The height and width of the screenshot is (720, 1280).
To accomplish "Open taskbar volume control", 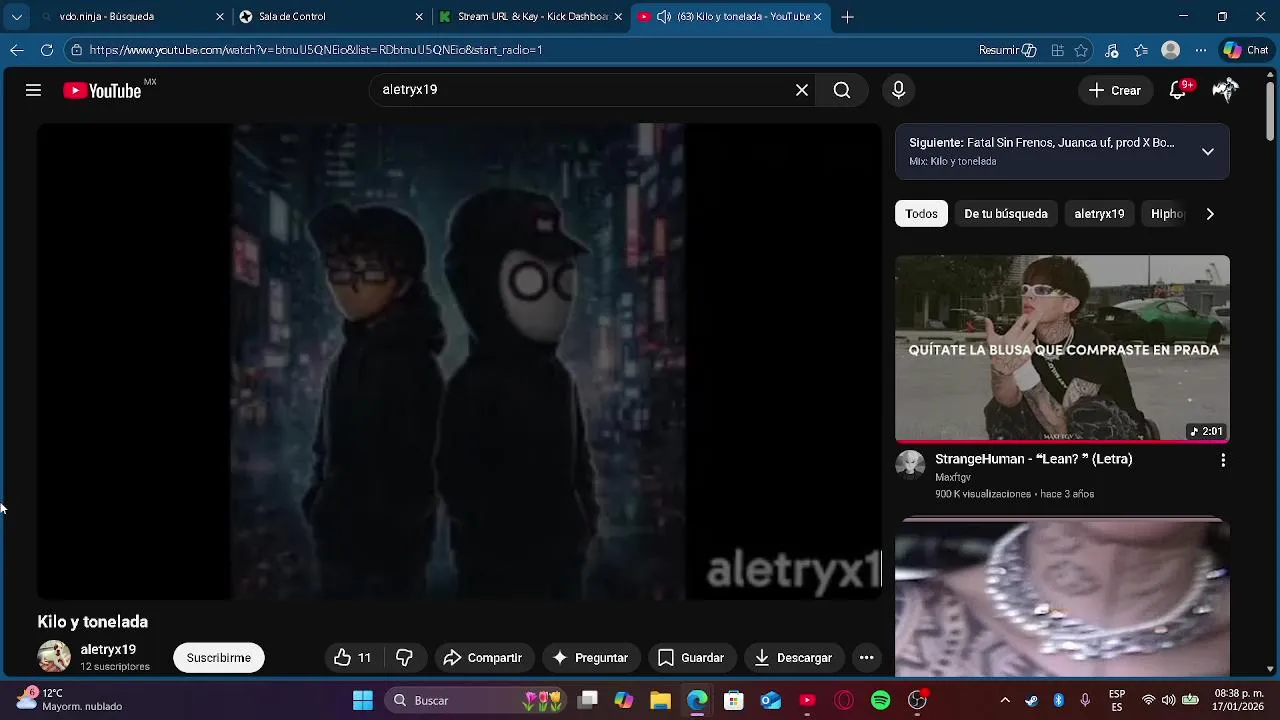I will (1169, 700).
